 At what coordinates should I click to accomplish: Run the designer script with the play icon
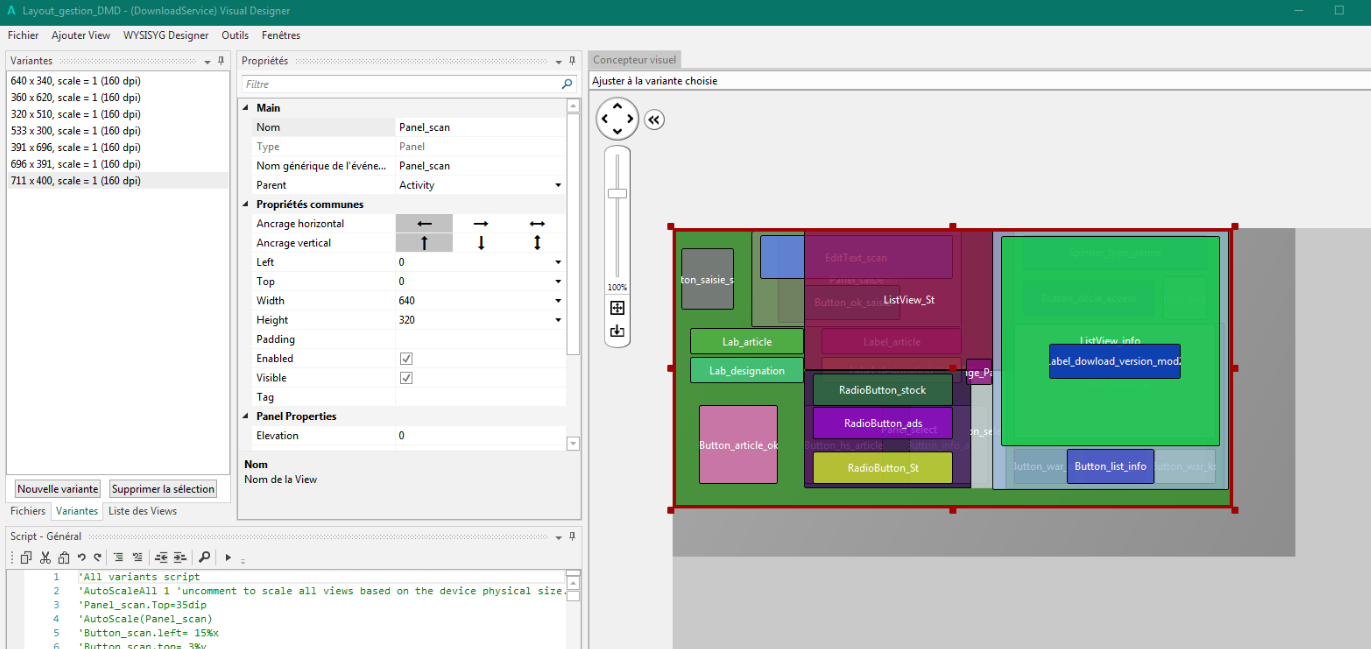click(x=228, y=557)
